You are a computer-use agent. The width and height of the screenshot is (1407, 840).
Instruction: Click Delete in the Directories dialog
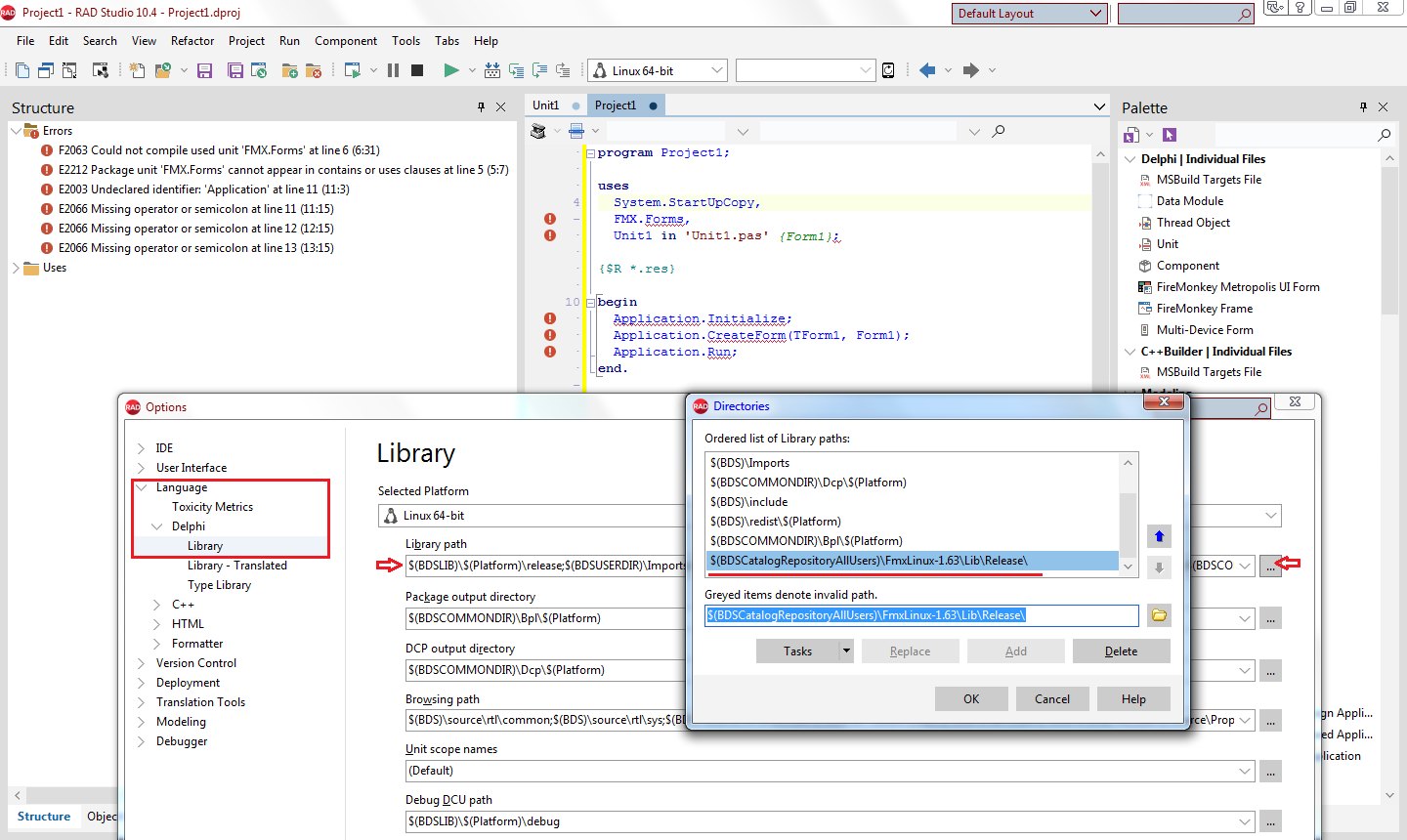coord(1121,651)
